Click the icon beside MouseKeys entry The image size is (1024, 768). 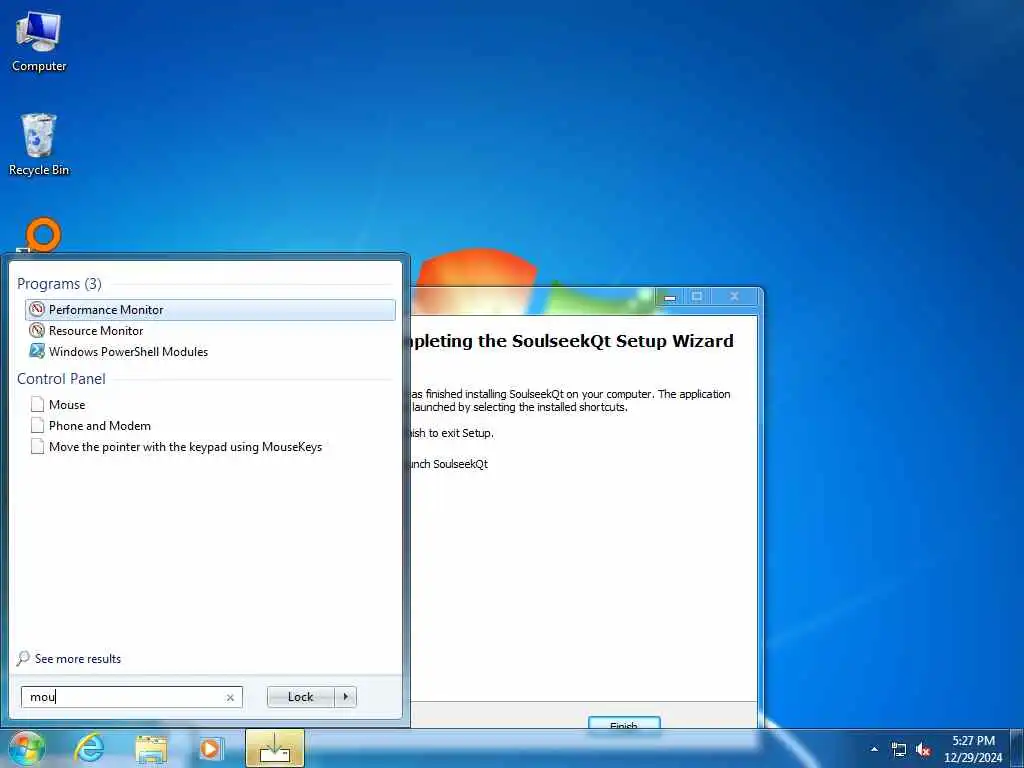37,447
